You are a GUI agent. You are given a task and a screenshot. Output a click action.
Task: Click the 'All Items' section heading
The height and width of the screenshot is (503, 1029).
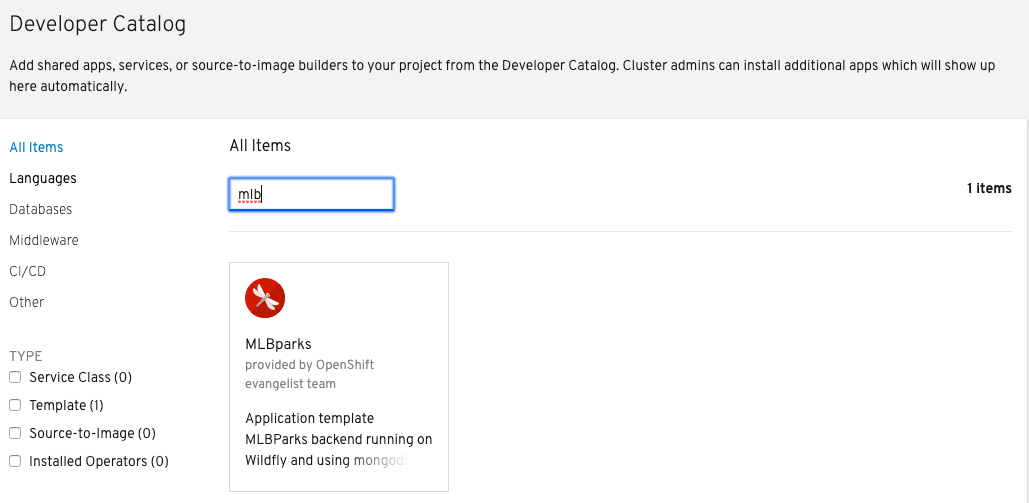260,146
